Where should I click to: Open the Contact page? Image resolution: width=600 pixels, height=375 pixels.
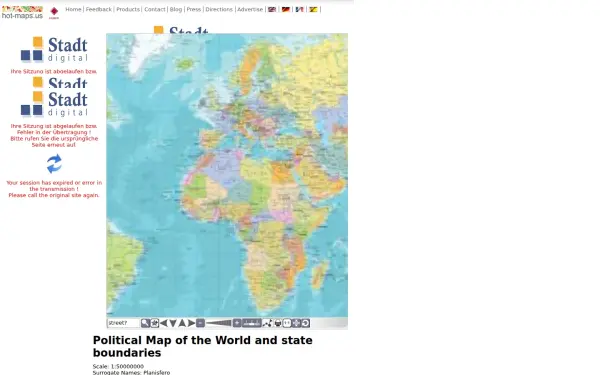(155, 9)
